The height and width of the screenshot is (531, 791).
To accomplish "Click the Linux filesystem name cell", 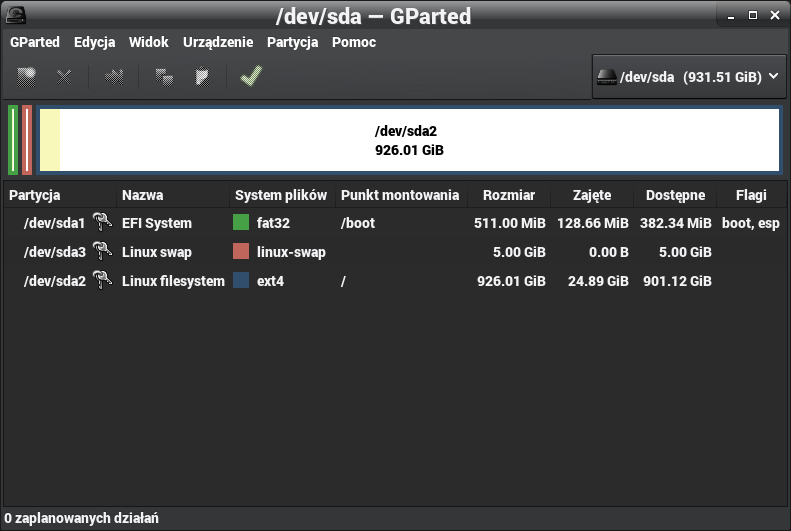I will 173,281.
